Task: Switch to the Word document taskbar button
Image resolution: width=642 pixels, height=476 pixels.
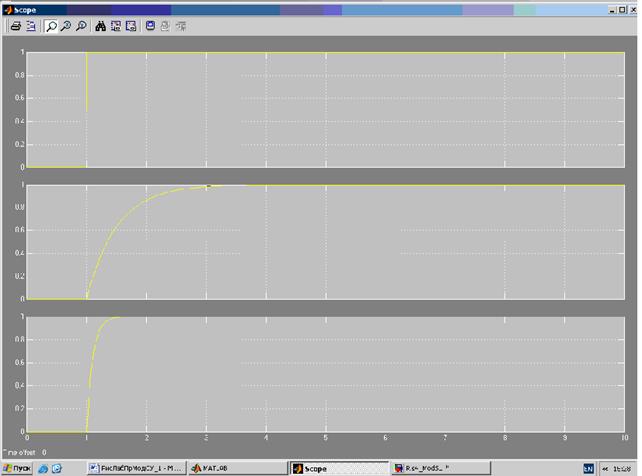Action: 136,468
